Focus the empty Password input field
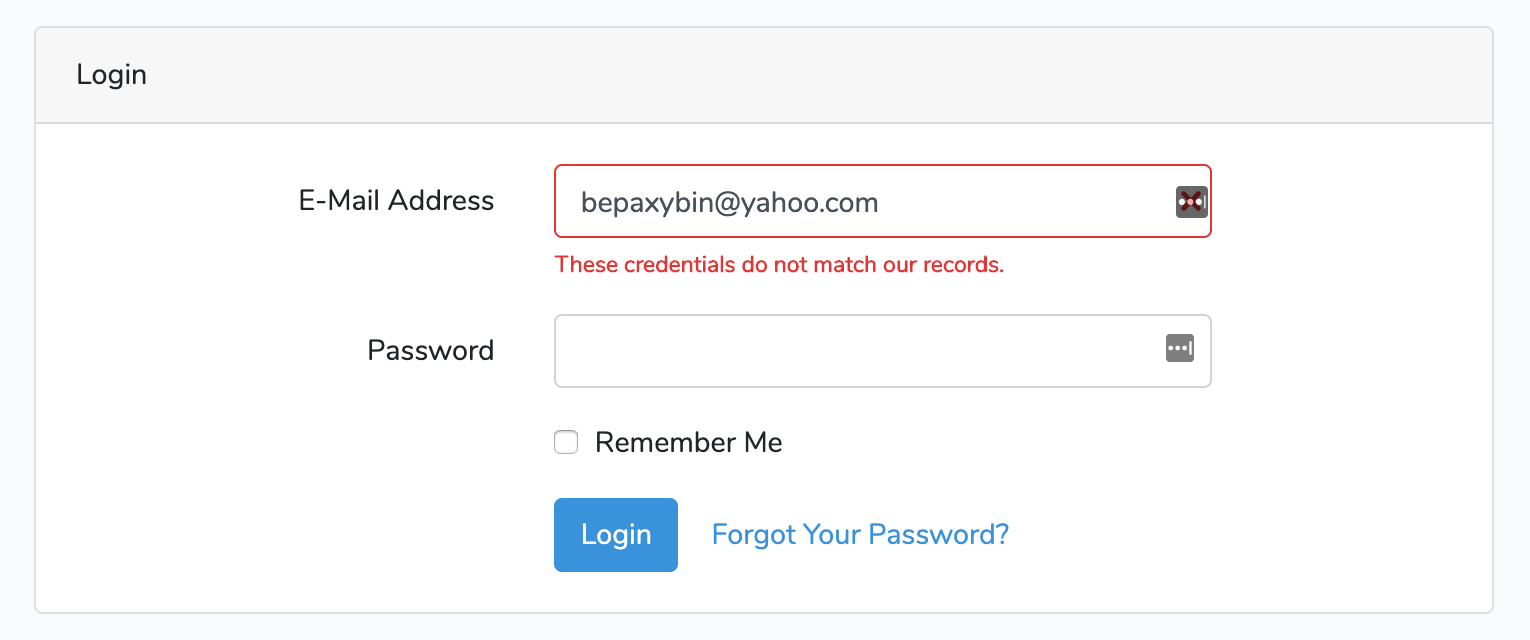 [883, 351]
